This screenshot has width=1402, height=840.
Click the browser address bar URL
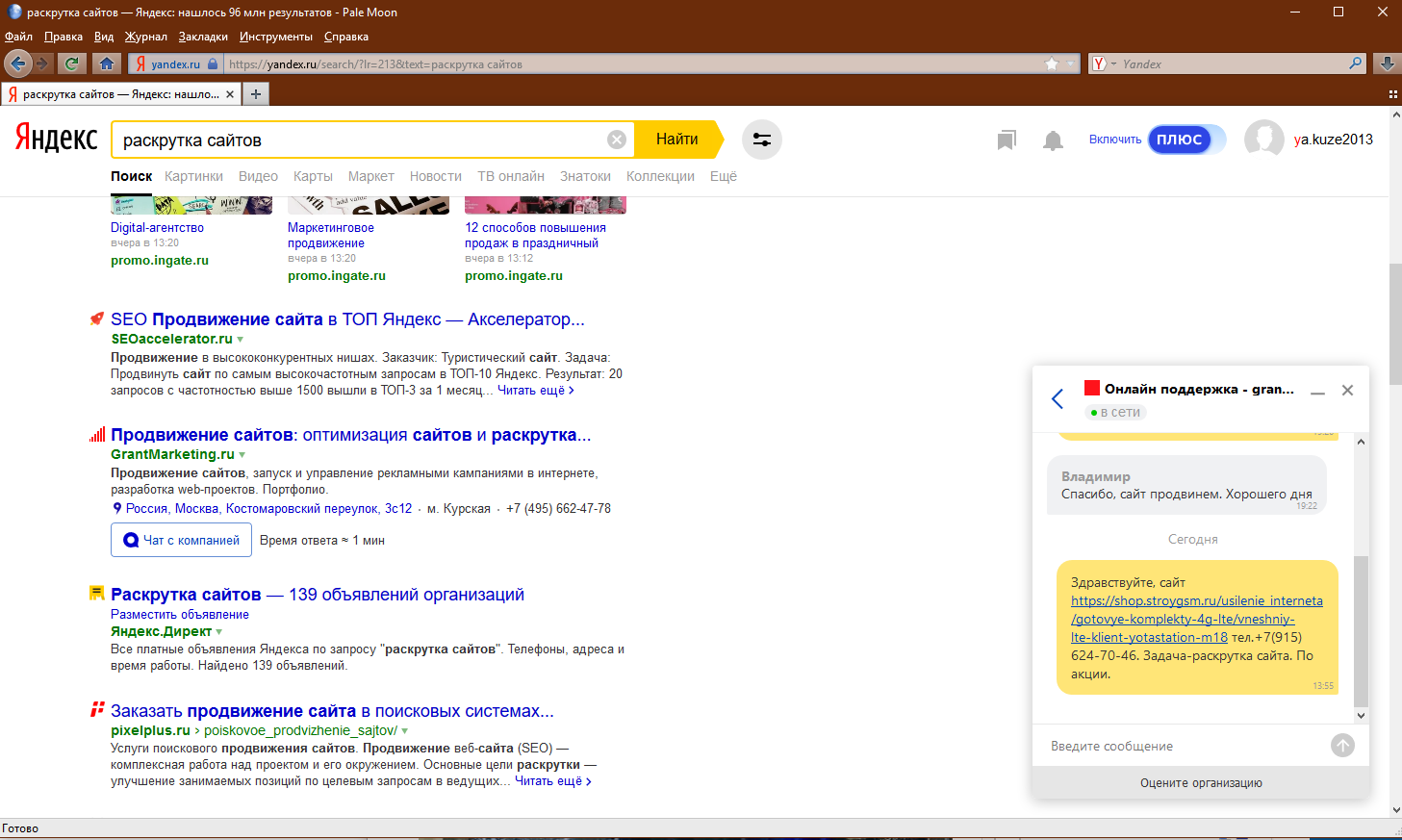(633, 64)
